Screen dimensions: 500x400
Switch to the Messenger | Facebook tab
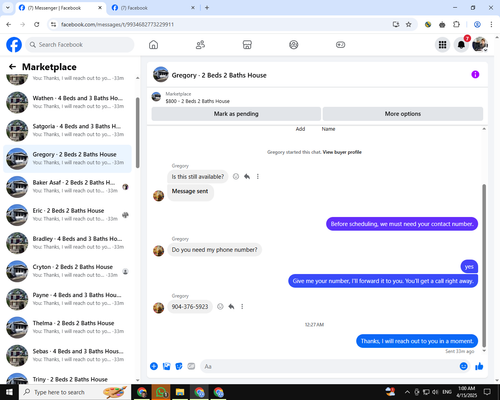(61, 8)
